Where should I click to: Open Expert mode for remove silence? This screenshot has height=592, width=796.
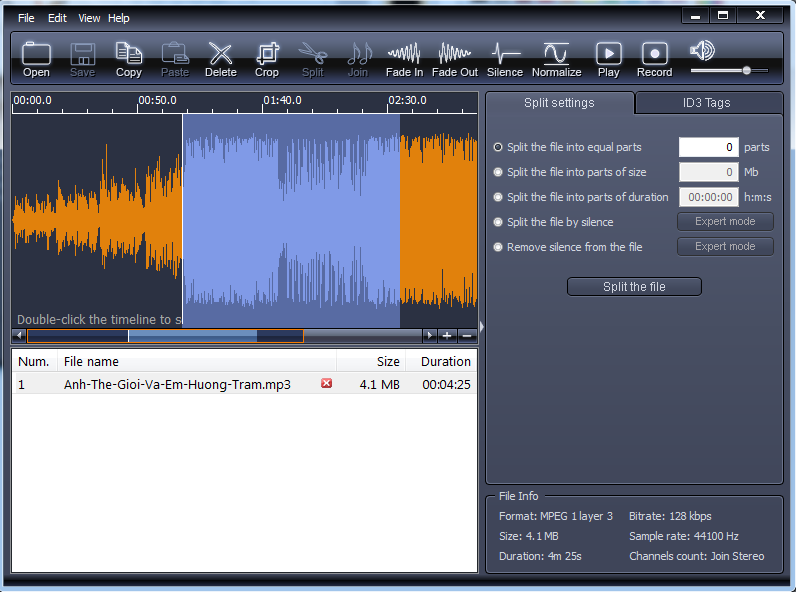[x=725, y=247]
